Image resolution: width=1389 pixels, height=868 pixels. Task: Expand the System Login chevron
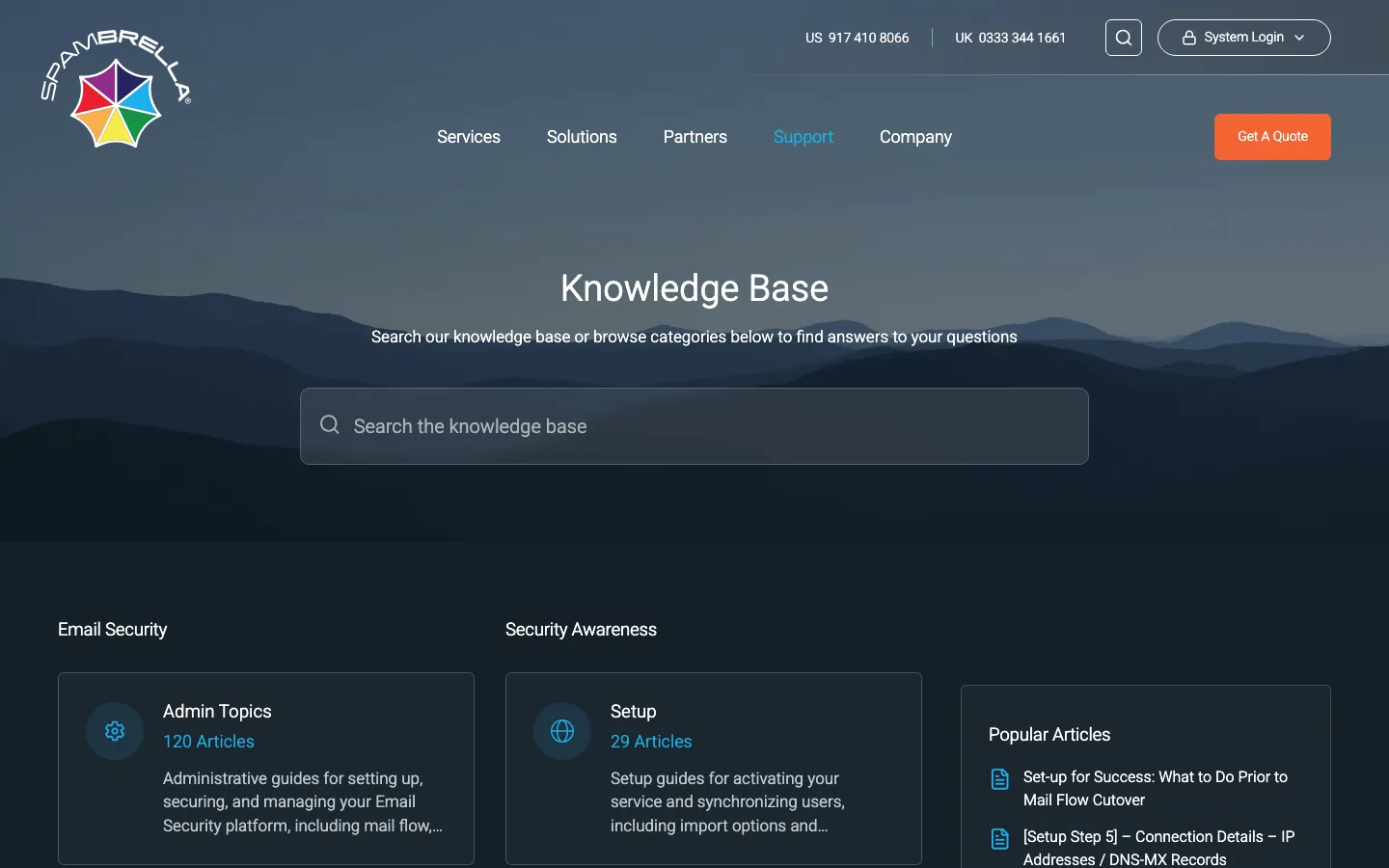click(x=1299, y=38)
